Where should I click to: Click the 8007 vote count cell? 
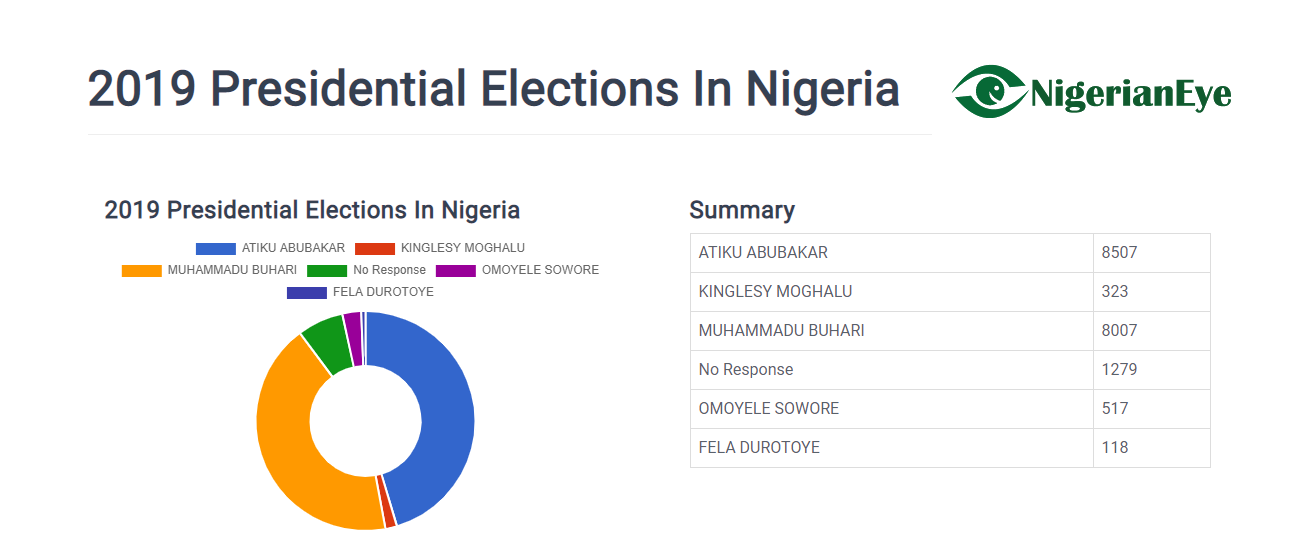click(1119, 331)
